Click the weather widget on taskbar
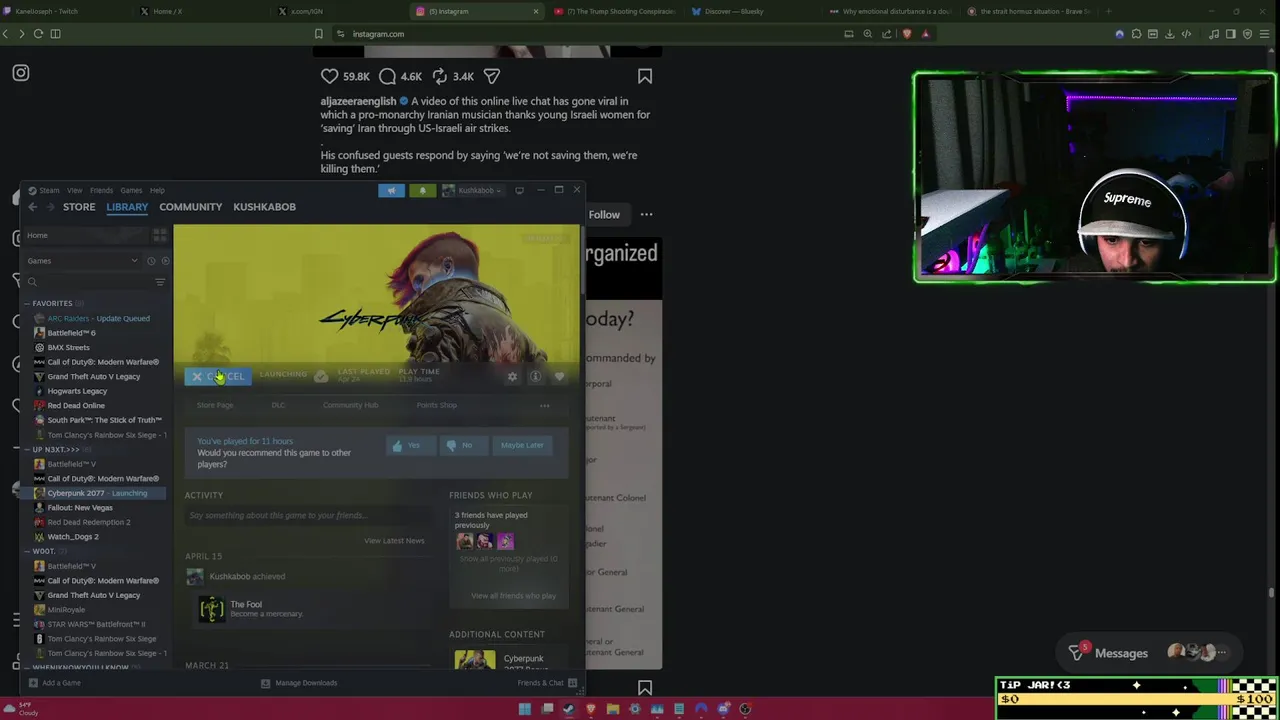 (21, 709)
